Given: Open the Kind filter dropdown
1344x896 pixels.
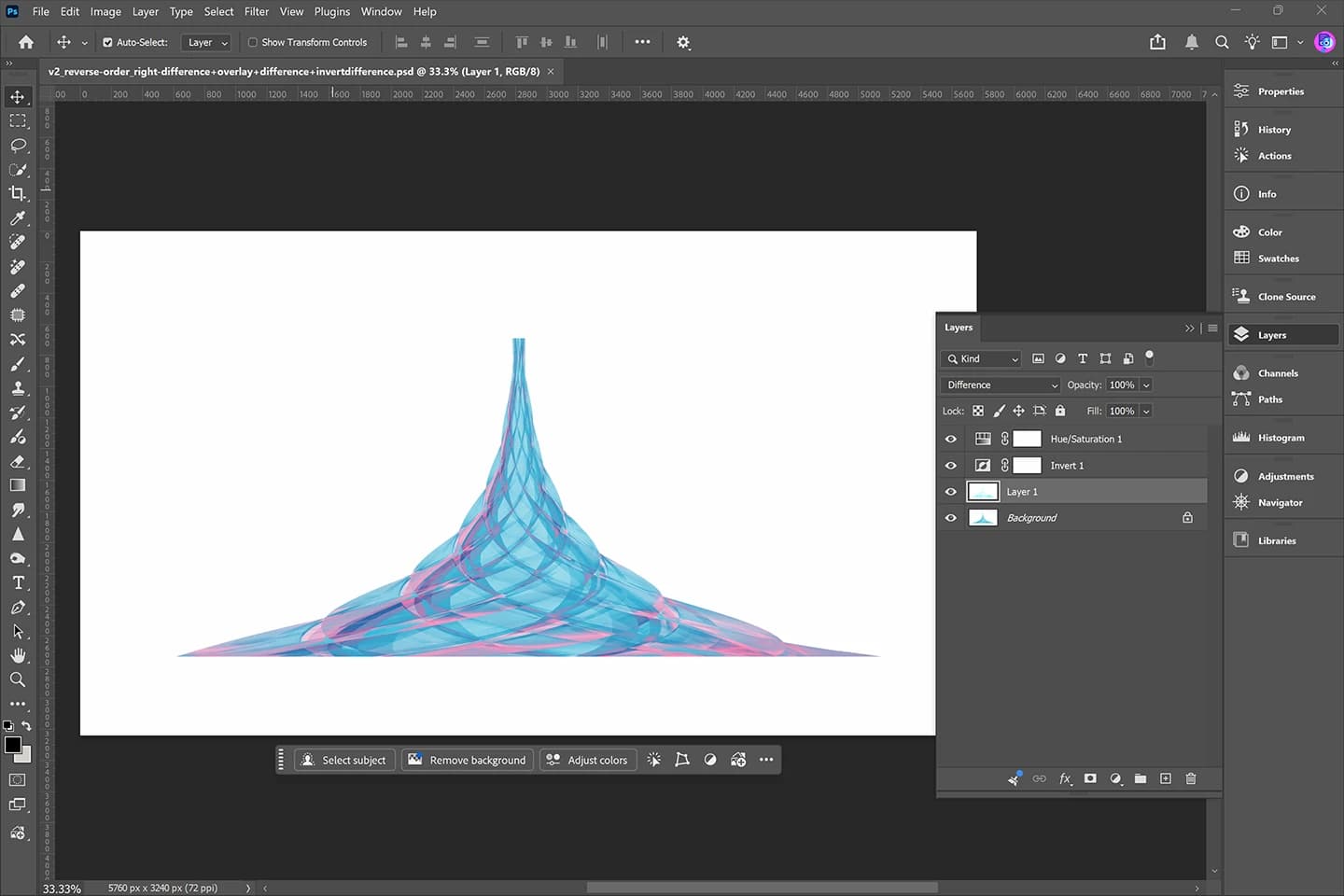Looking at the screenshot, I should click(x=983, y=358).
